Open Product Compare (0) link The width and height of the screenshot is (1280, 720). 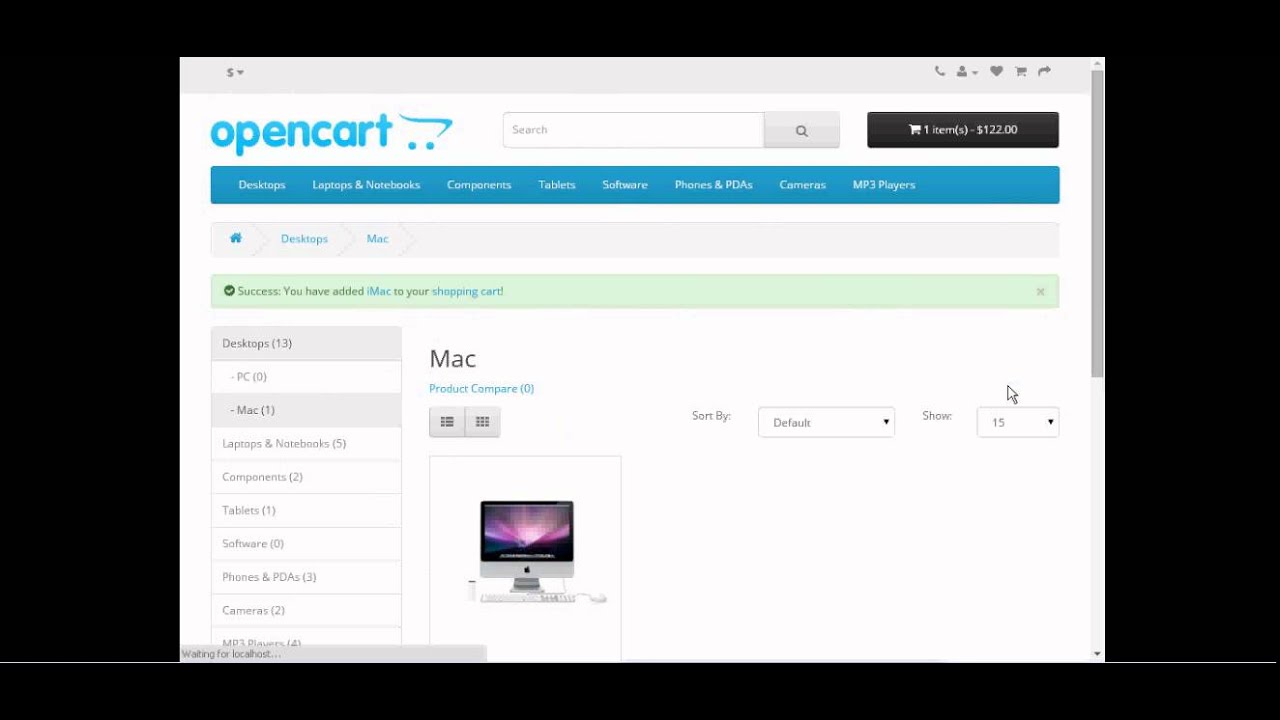coord(481,388)
